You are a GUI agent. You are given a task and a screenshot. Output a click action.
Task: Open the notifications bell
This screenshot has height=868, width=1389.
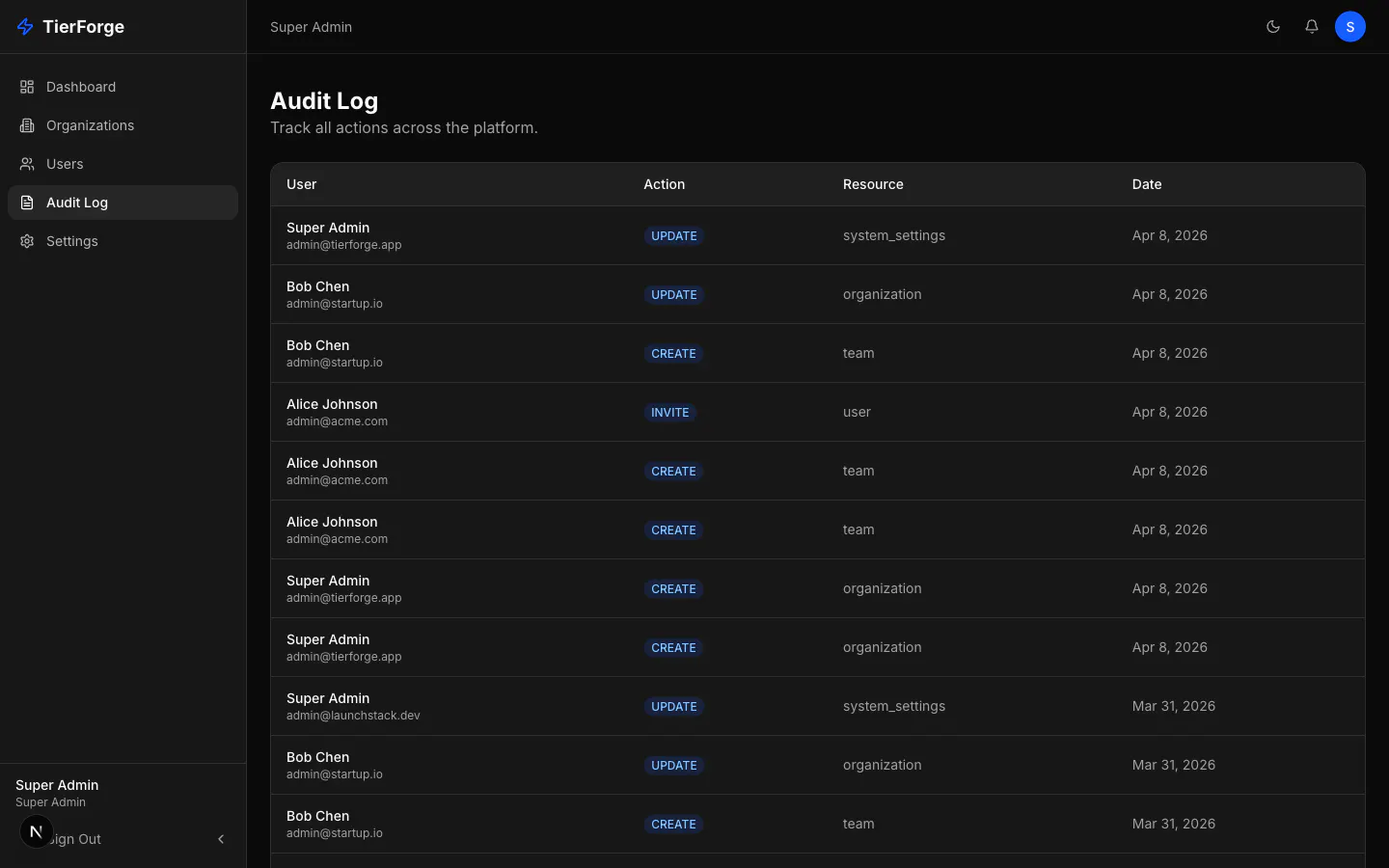pyautogui.click(x=1312, y=27)
